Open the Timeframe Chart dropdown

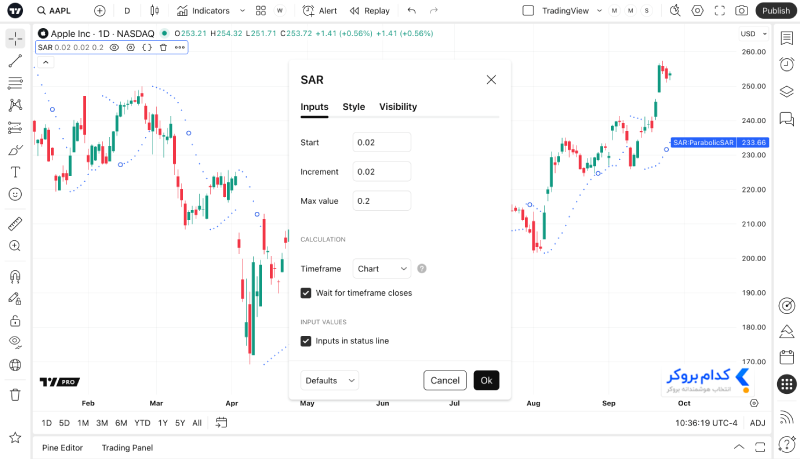(x=382, y=269)
